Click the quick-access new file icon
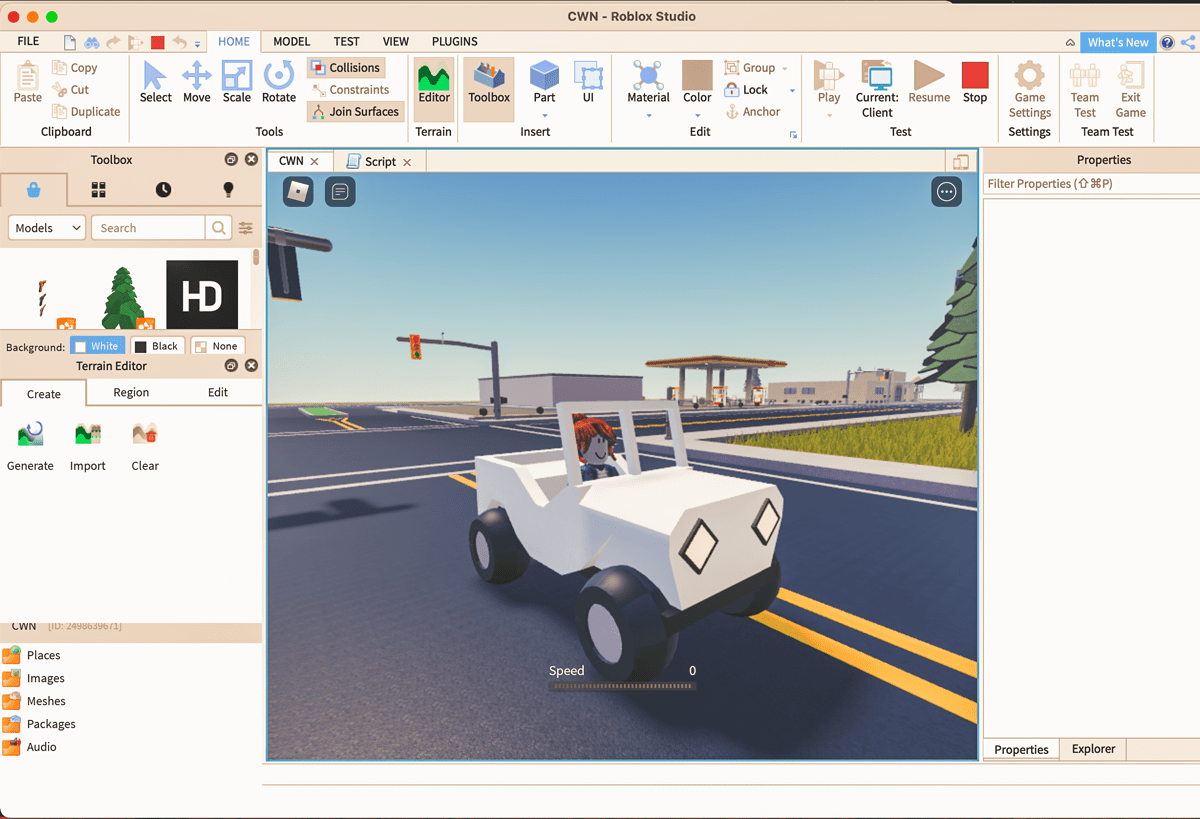Screen dimensions: 1200x819 click(x=70, y=42)
